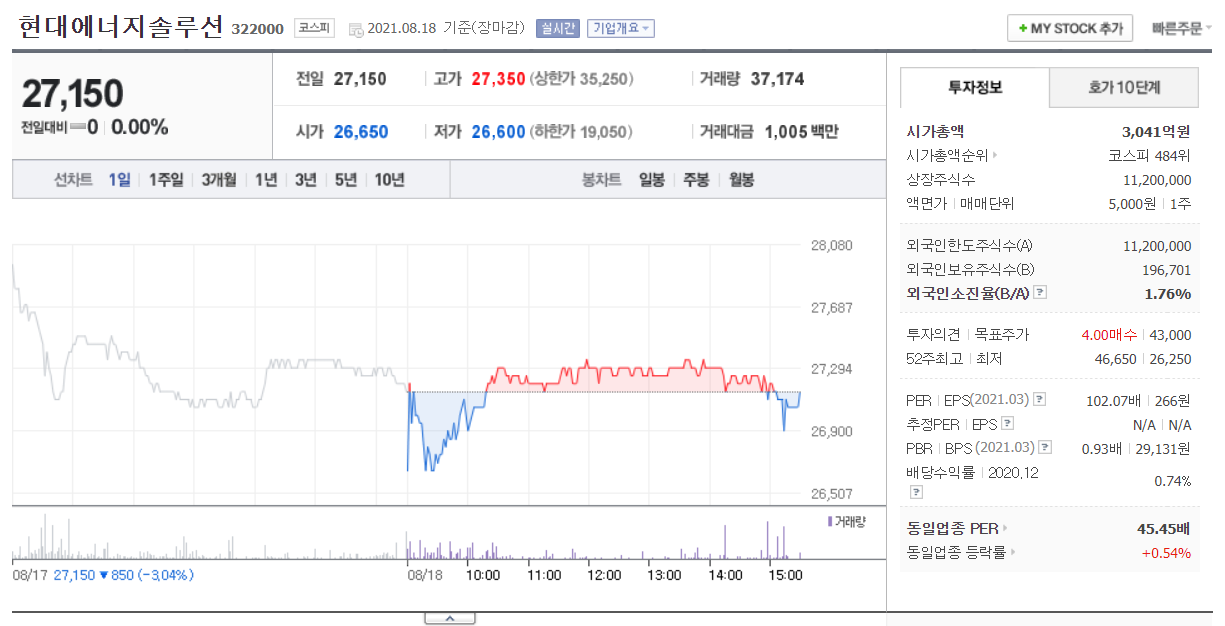Open 시가총액순위 link
The width and height of the screenshot is (1225, 626).
[x=948, y=156]
